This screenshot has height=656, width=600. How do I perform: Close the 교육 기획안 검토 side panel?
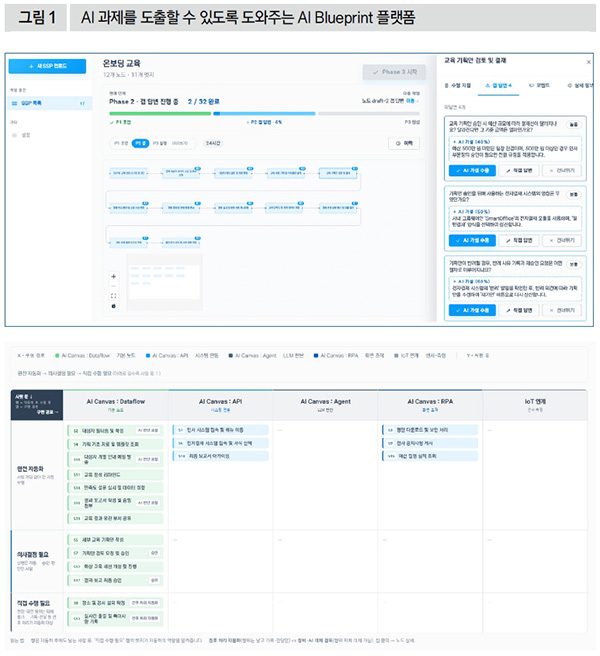coord(589,62)
